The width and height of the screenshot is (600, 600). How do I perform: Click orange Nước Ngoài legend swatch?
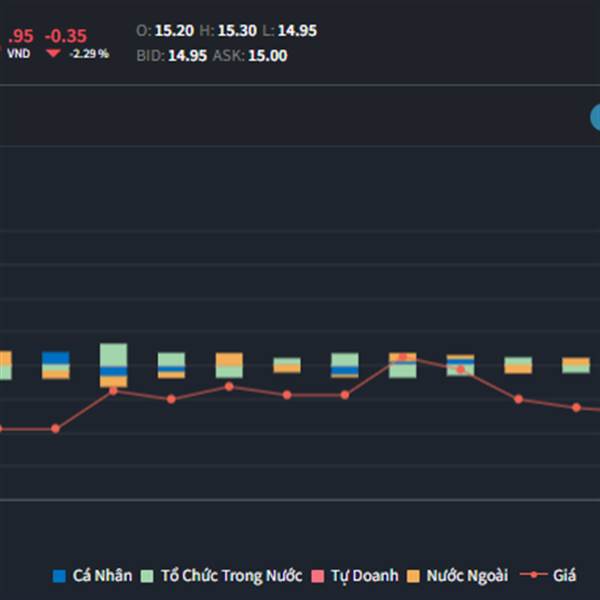[x=413, y=576]
